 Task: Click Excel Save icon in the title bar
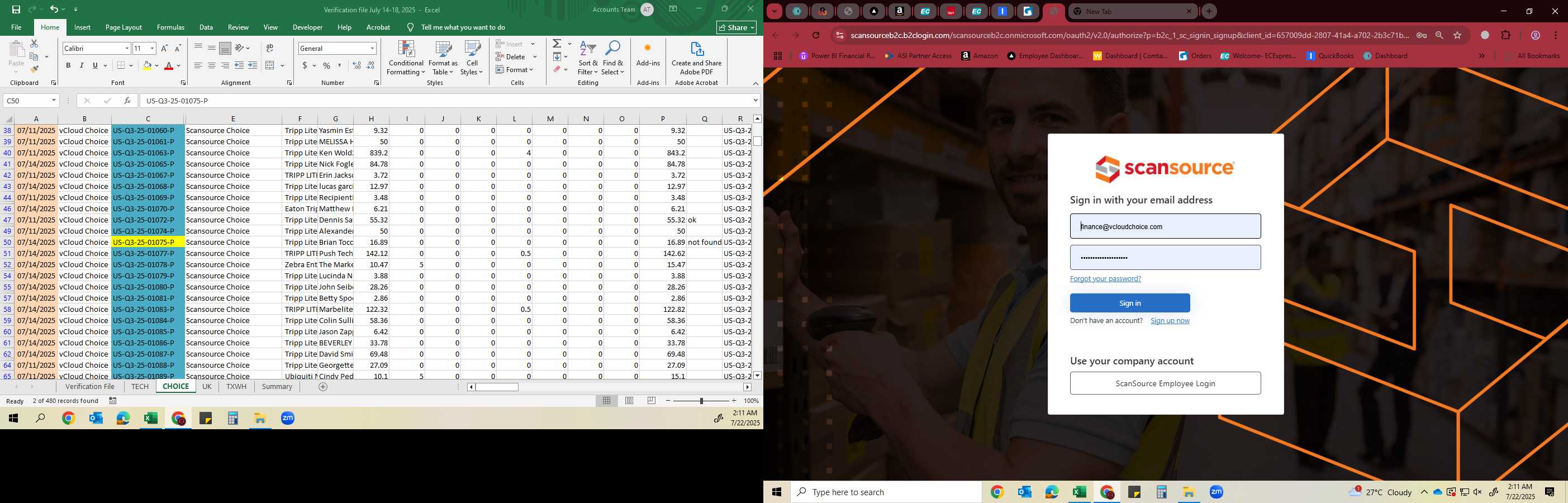pyautogui.click(x=16, y=9)
